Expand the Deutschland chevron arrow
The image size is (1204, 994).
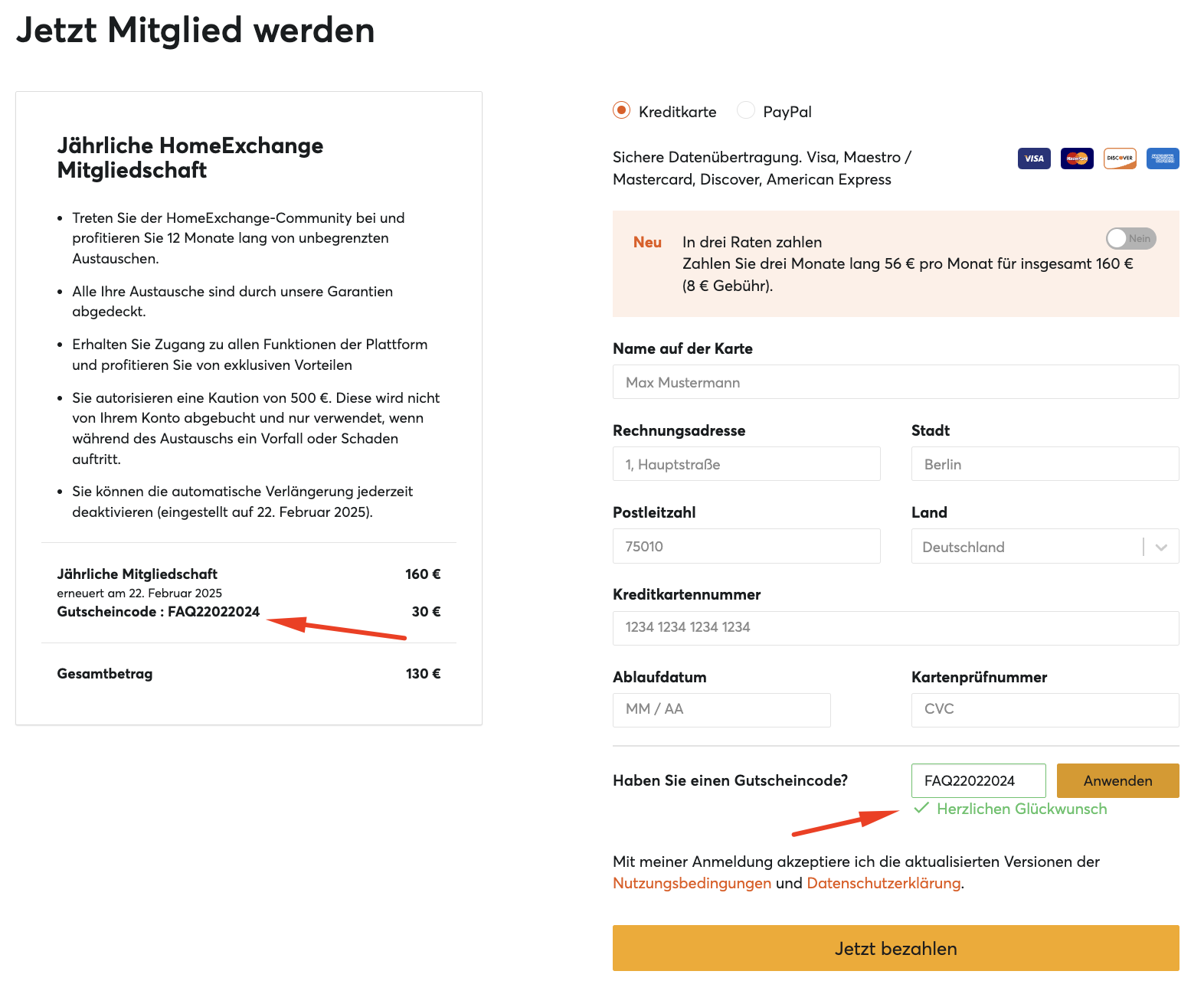tap(1161, 547)
